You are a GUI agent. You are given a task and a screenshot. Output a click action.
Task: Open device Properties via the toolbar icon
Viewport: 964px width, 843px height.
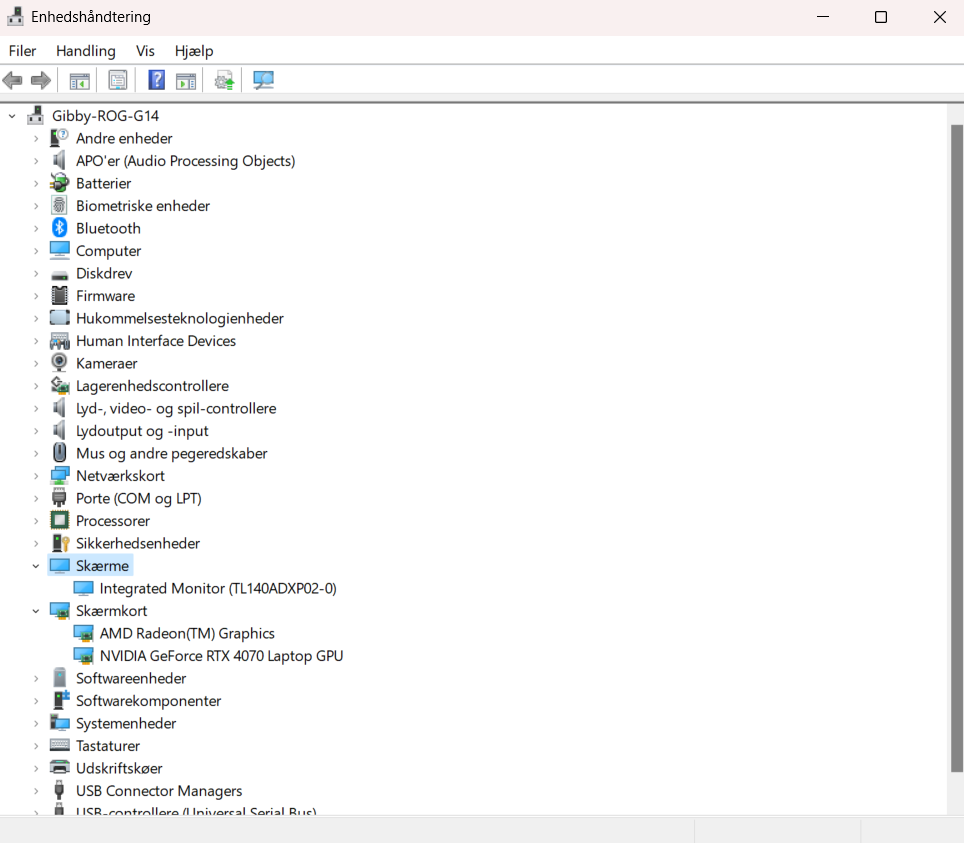click(x=117, y=79)
